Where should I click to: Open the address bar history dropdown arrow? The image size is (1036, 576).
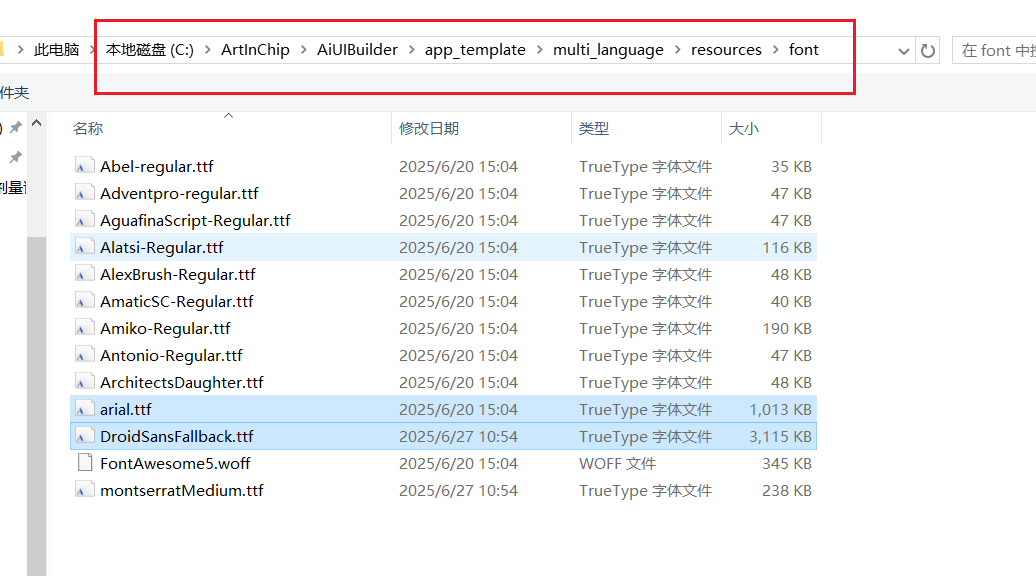pos(904,51)
